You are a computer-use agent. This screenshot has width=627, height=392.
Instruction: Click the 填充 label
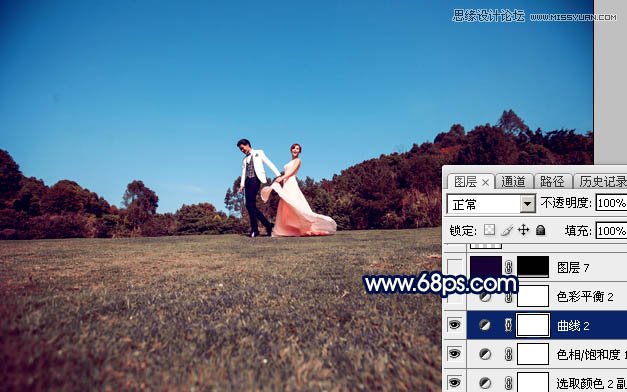click(x=578, y=231)
